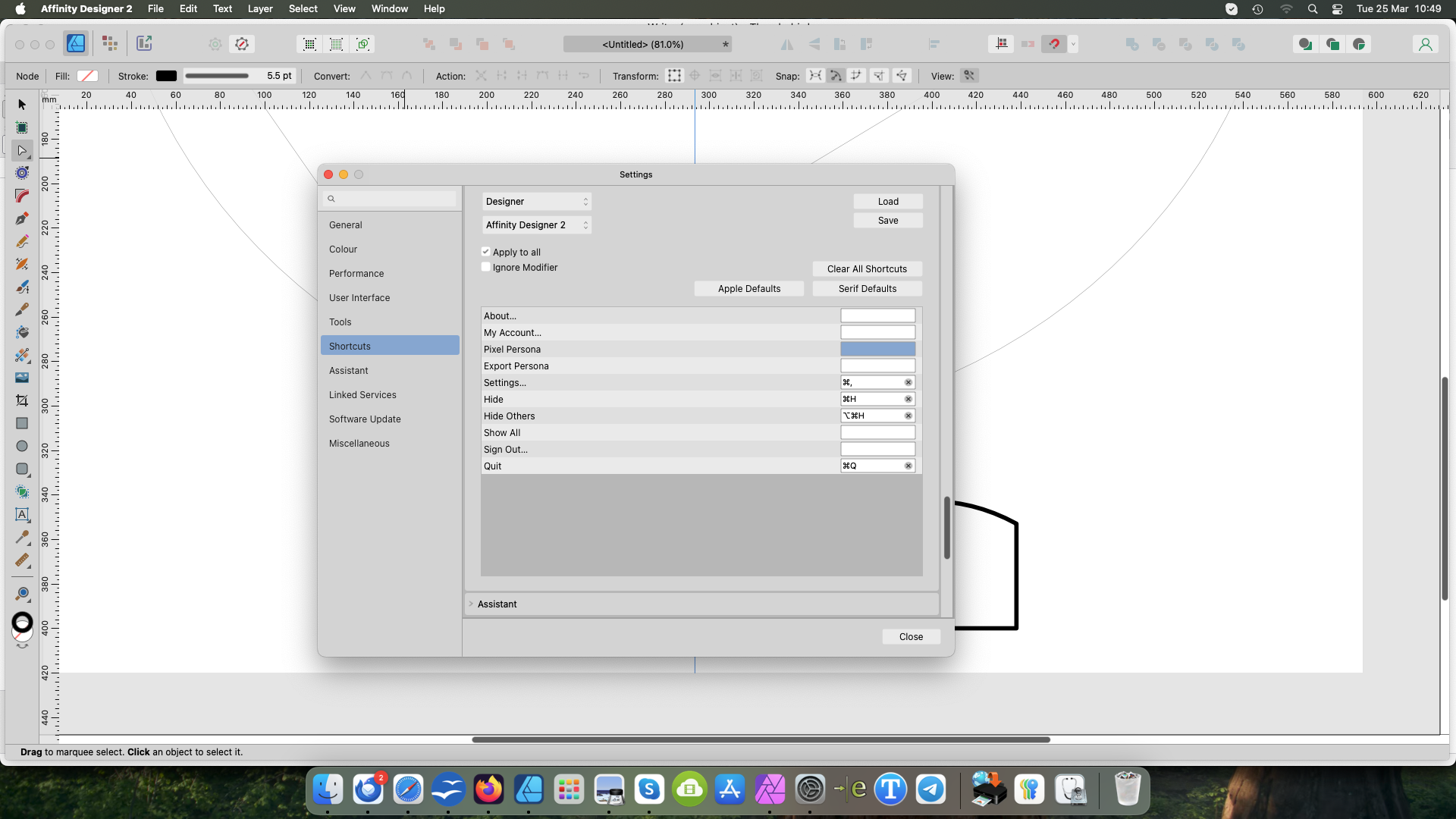Switch to Pixel Persona icon

pyautogui.click(x=110, y=44)
